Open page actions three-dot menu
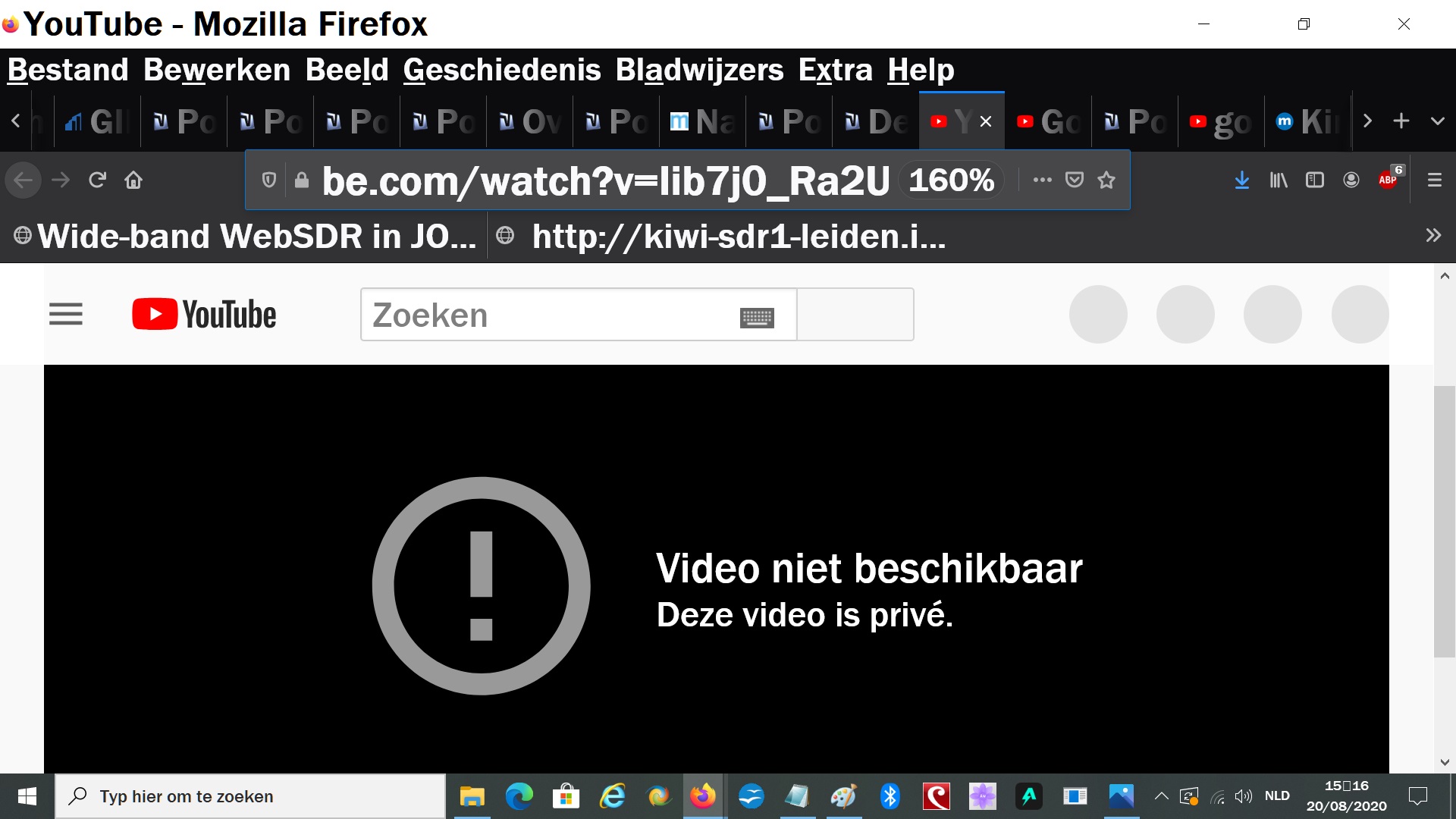The height and width of the screenshot is (819, 1456). click(x=1042, y=180)
